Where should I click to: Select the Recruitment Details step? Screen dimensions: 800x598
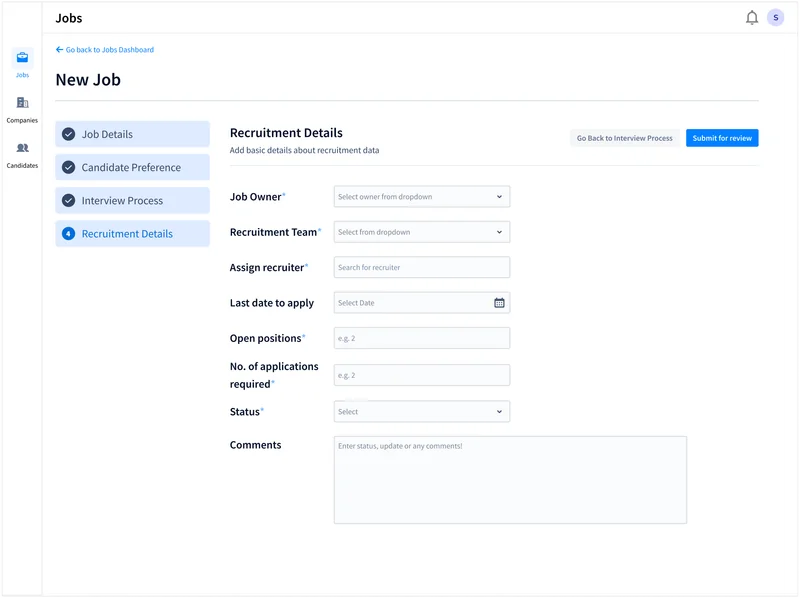tap(133, 234)
